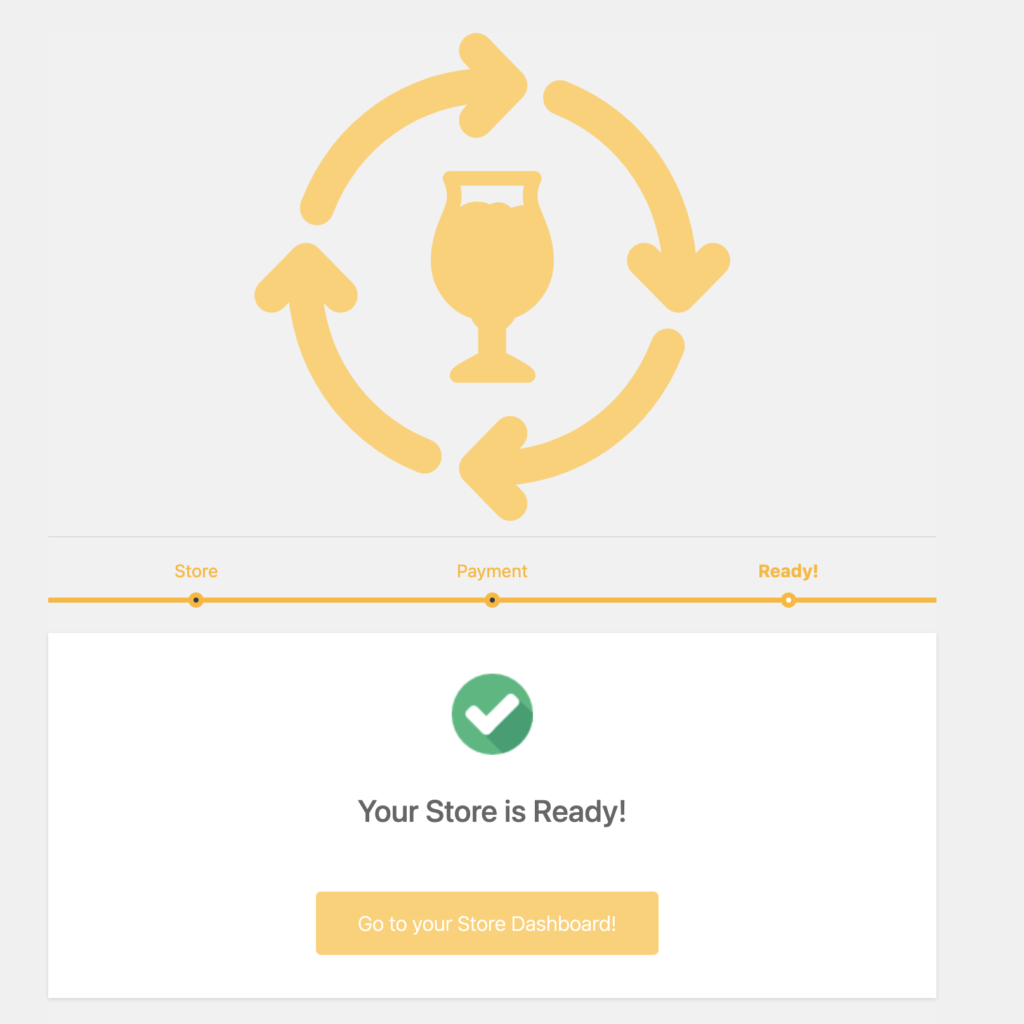Select the Store step radio marker
This screenshot has width=1024, height=1024.
point(196,600)
